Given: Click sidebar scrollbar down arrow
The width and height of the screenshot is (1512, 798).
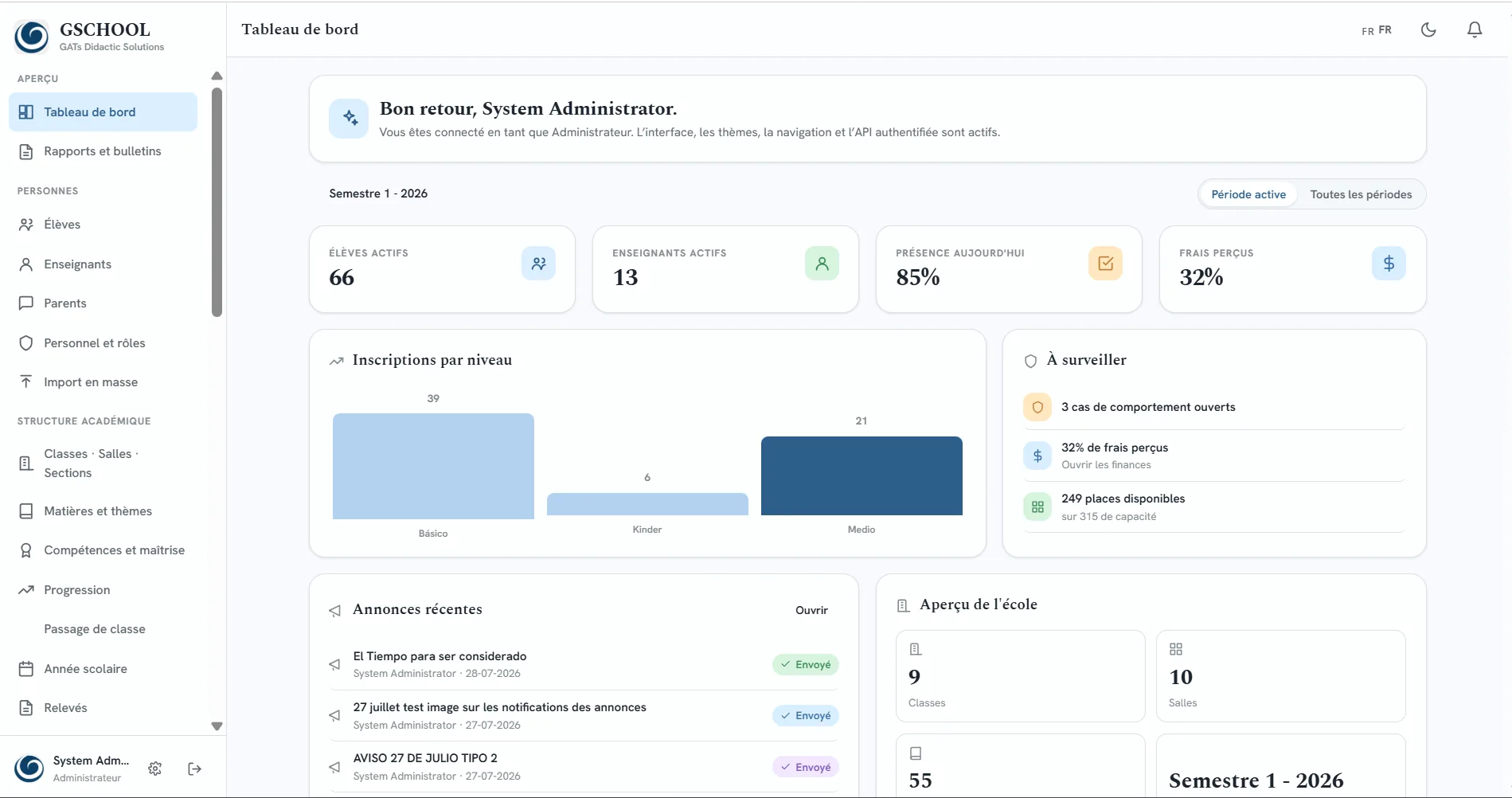Looking at the screenshot, I should [x=217, y=726].
